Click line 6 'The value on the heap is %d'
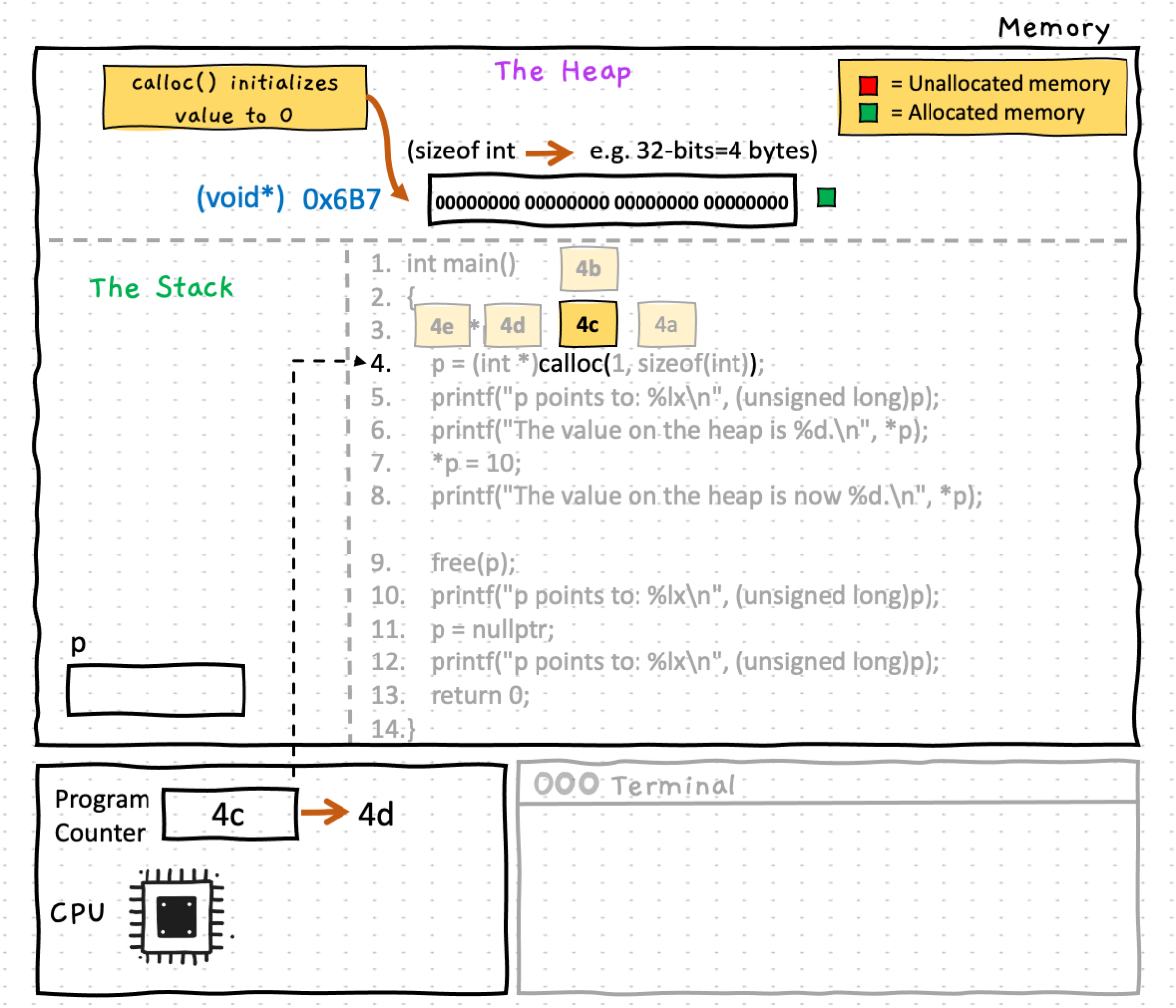Viewport: 1176px width, 1008px height. coord(679,431)
